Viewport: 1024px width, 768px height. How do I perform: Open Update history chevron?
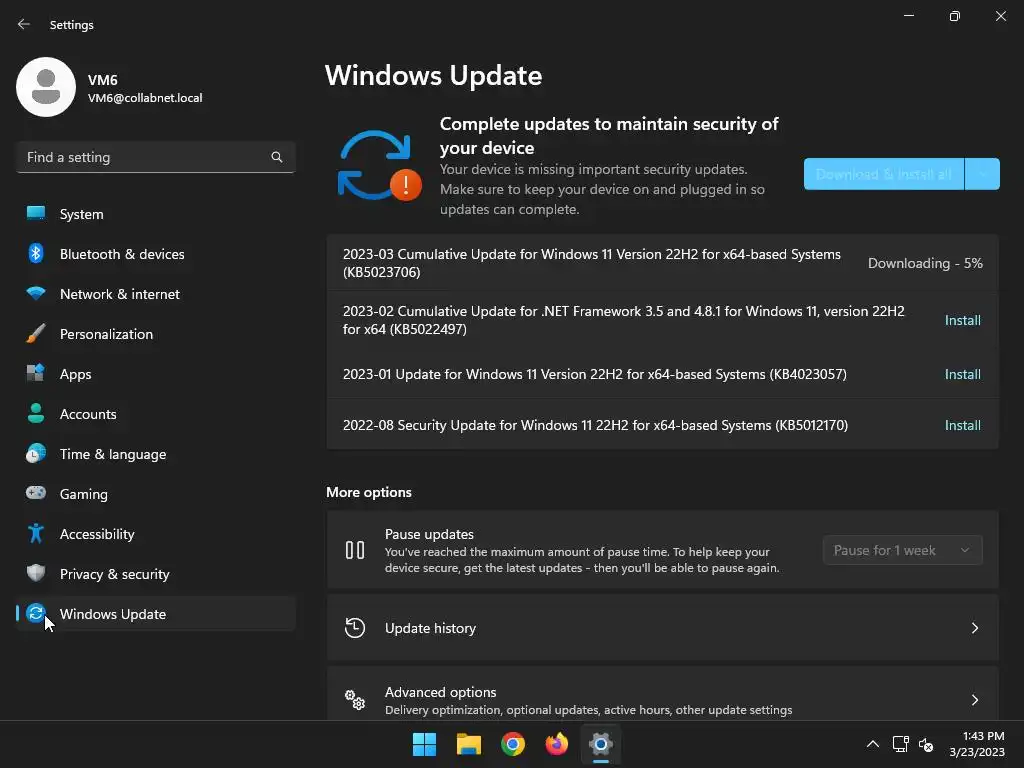pos(974,628)
